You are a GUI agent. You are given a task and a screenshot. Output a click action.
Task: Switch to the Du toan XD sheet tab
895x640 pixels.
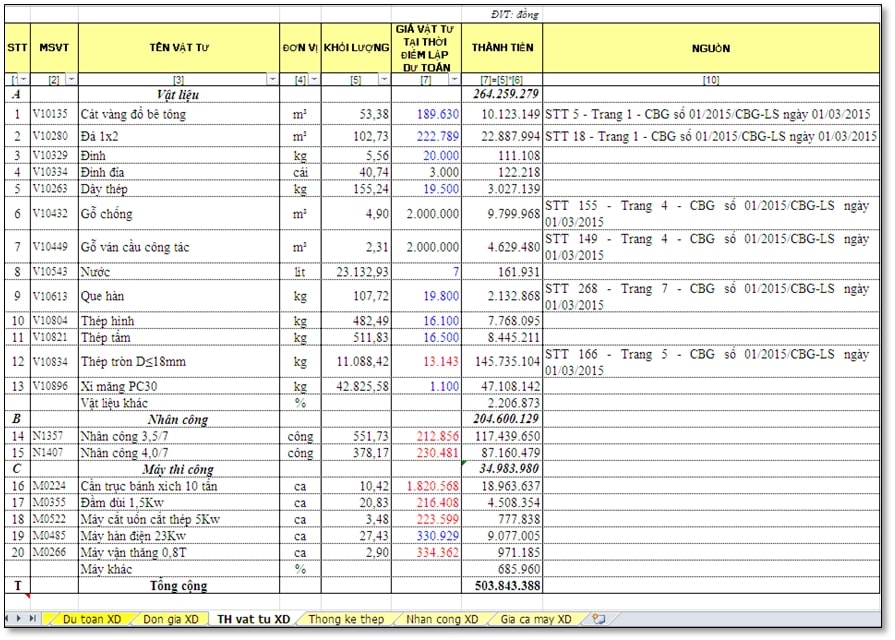click(92, 619)
